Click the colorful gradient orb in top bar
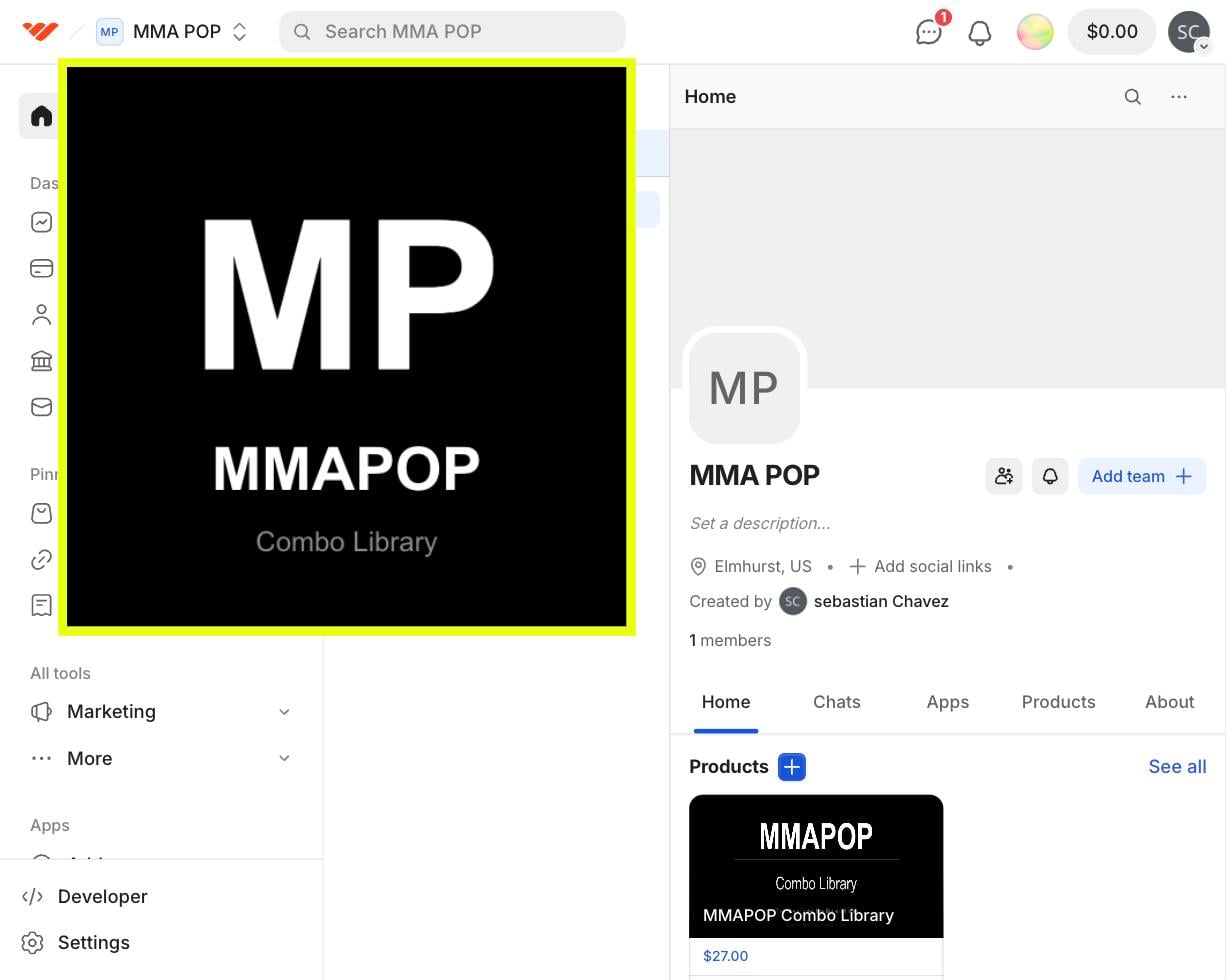The width and height of the screenshot is (1226, 980). click(x=1035, y=32)
